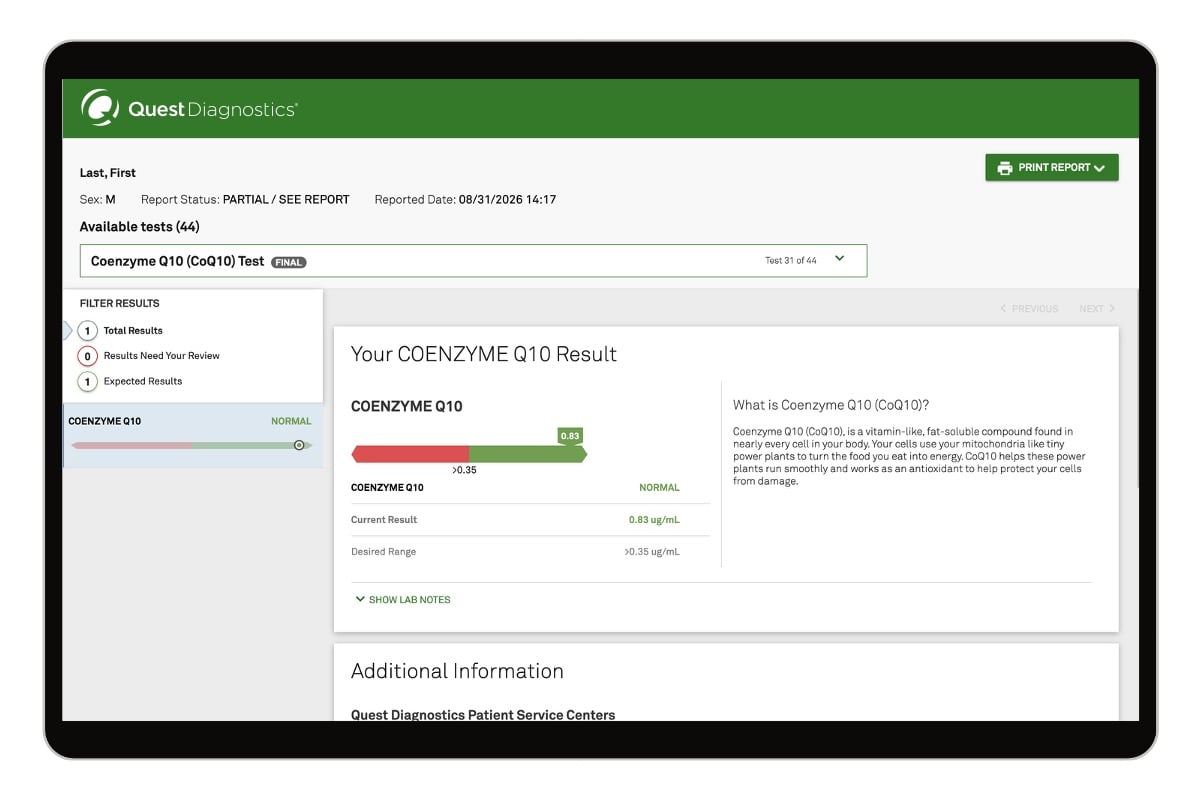Click the 0.83 result range bar

(x=469, y=454)
